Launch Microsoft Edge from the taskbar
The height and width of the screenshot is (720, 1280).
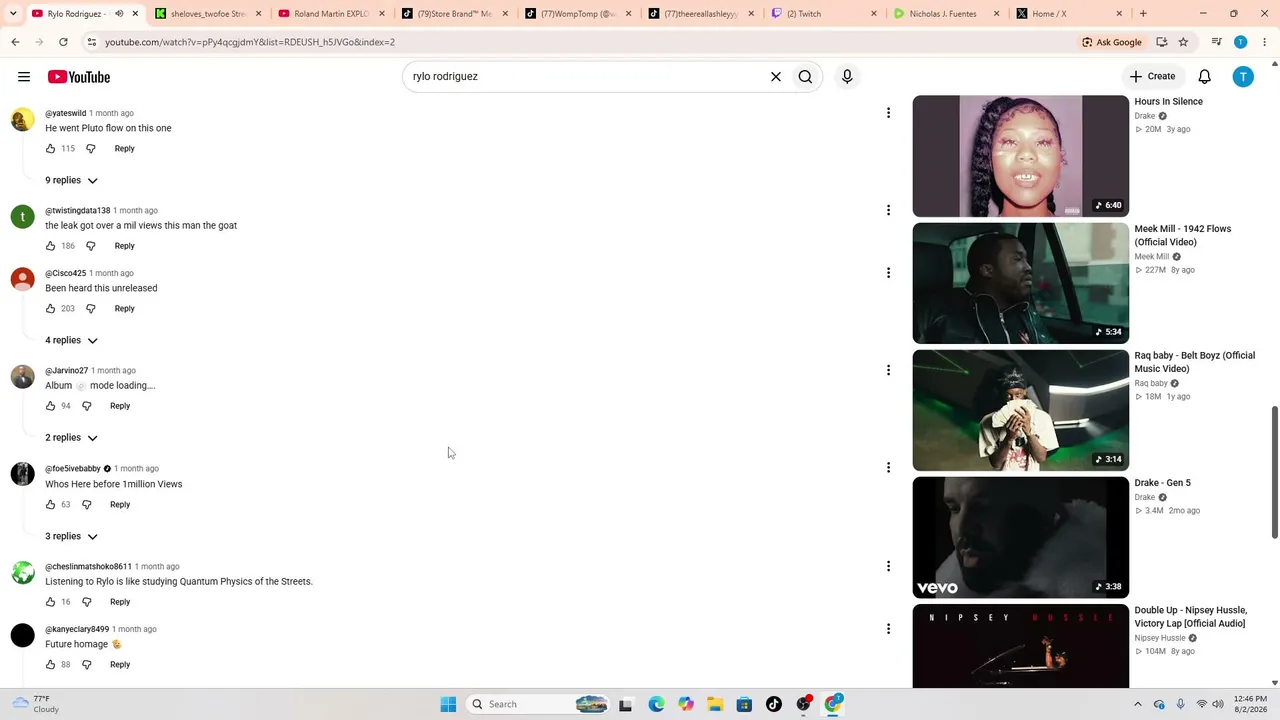click(656, 704)
